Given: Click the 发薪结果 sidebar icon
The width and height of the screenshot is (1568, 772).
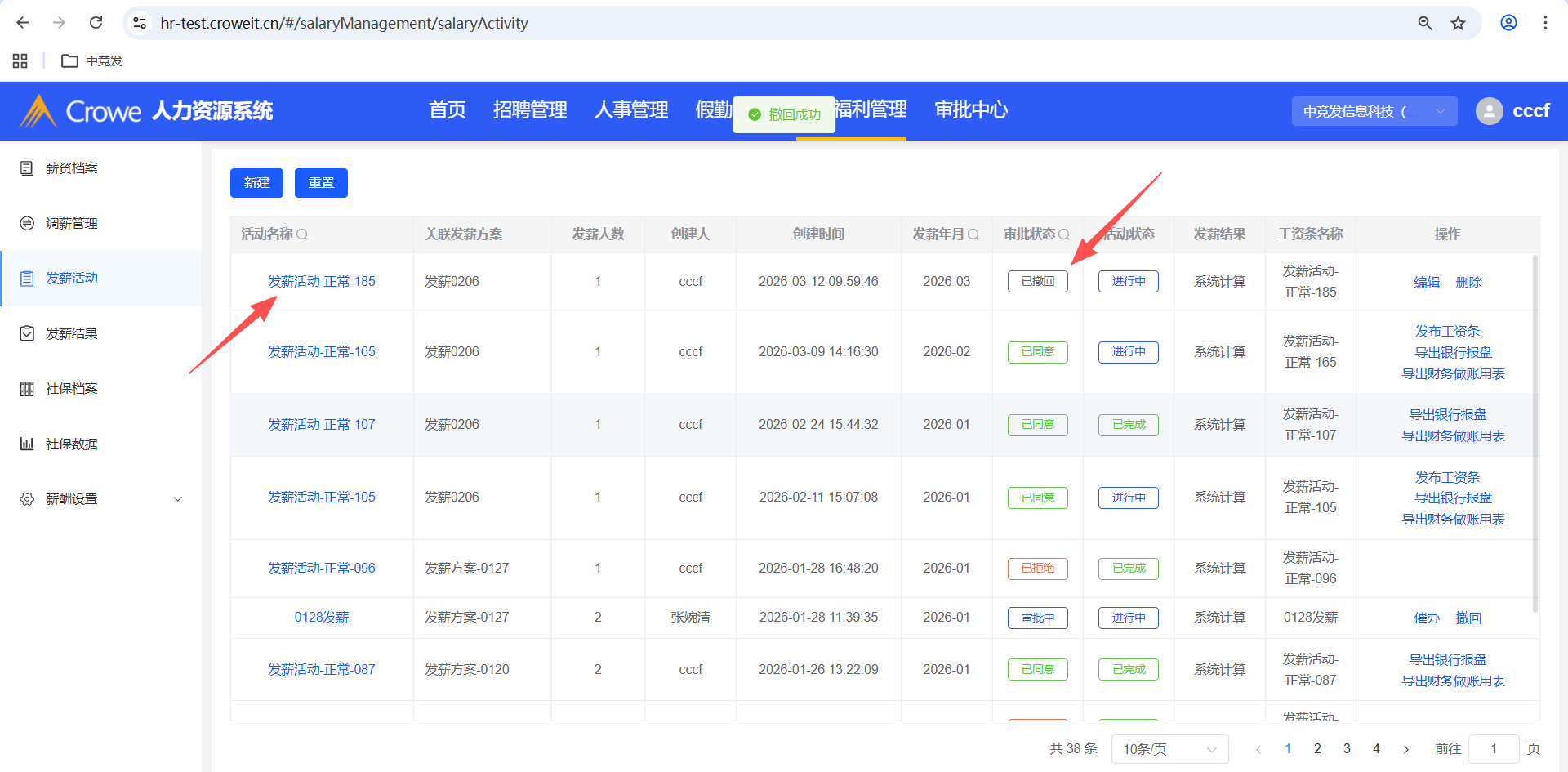Looking at the screenshot, I should click(x=27, y=333).
